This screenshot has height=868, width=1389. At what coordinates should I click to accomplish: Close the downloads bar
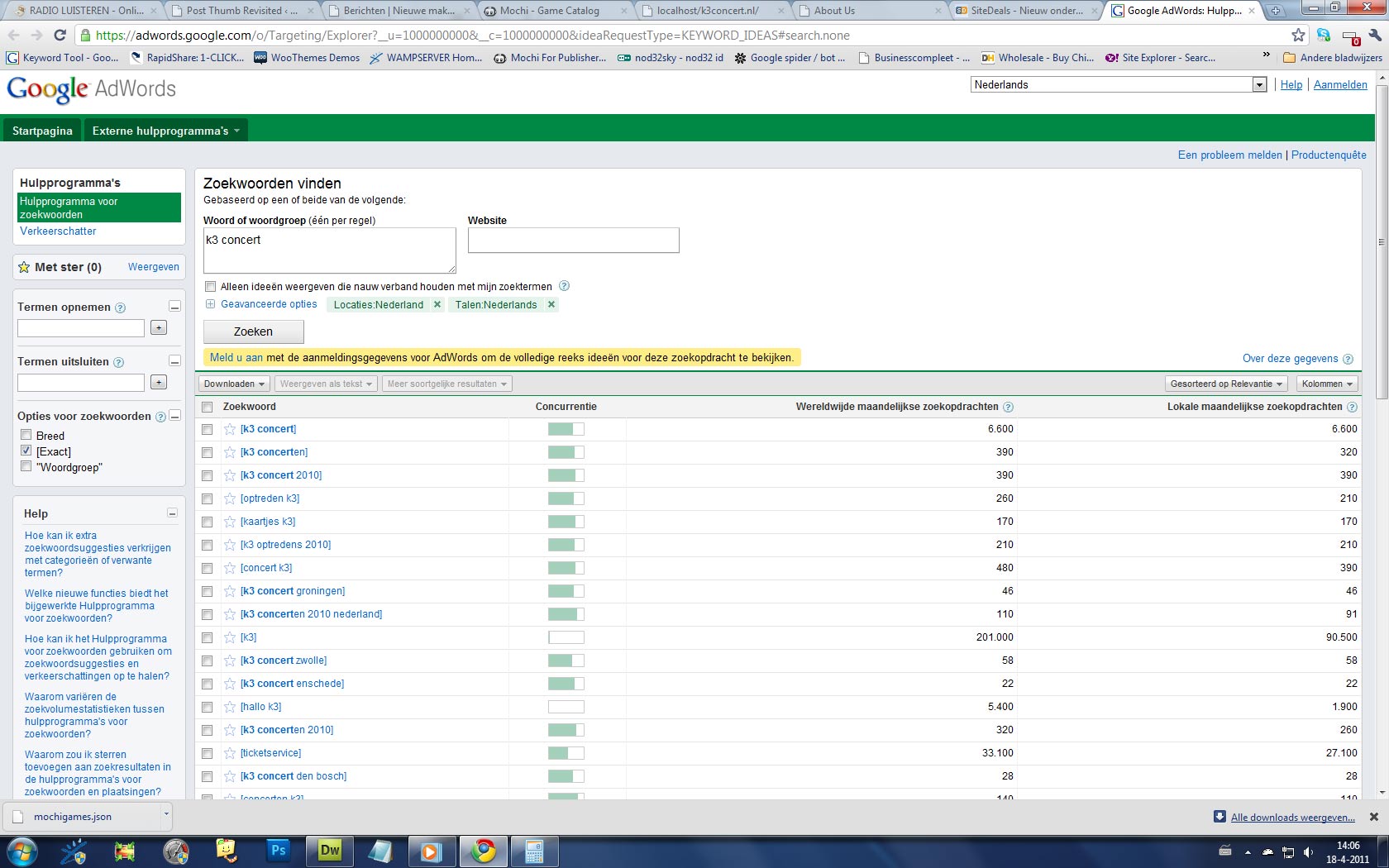[1374, 817]
